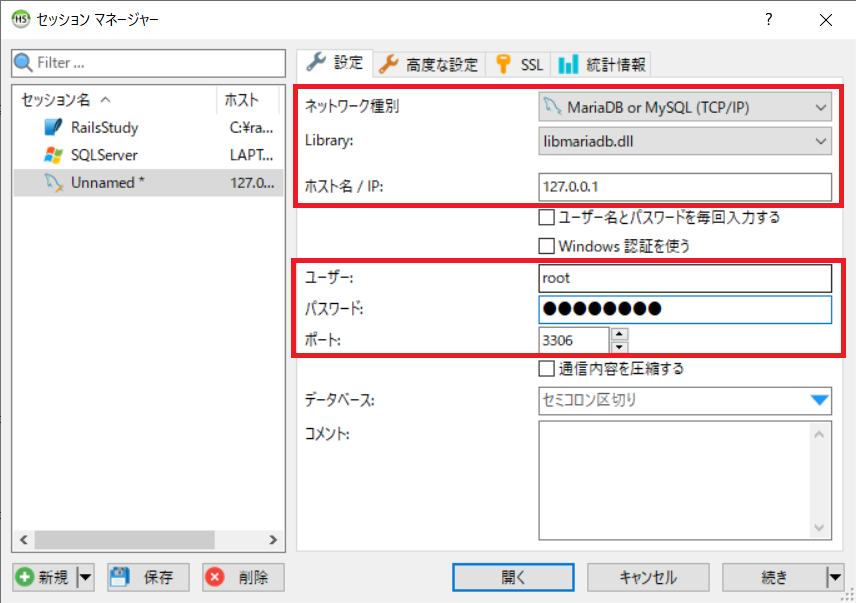Click the コメント text area
This screenshot has height=603, width=856.
[x=674, y=480]
